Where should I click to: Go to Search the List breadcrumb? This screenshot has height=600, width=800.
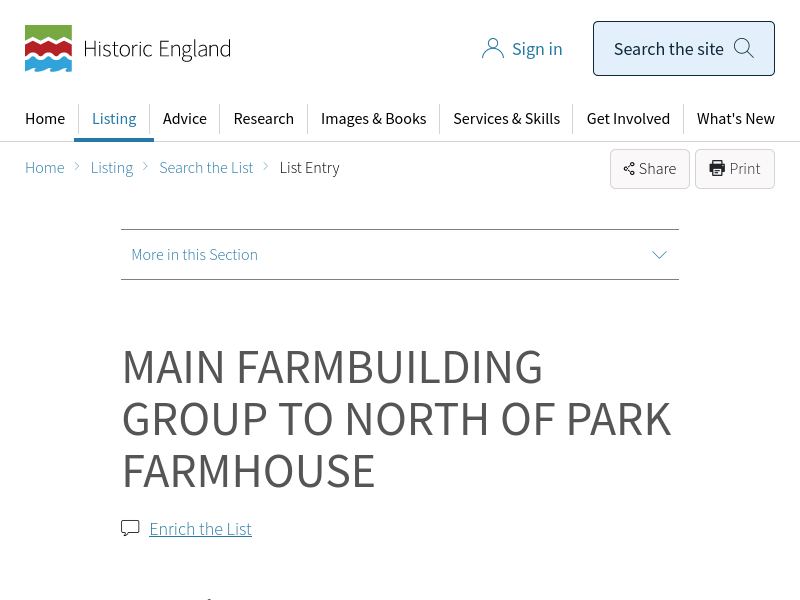(206, 168)
